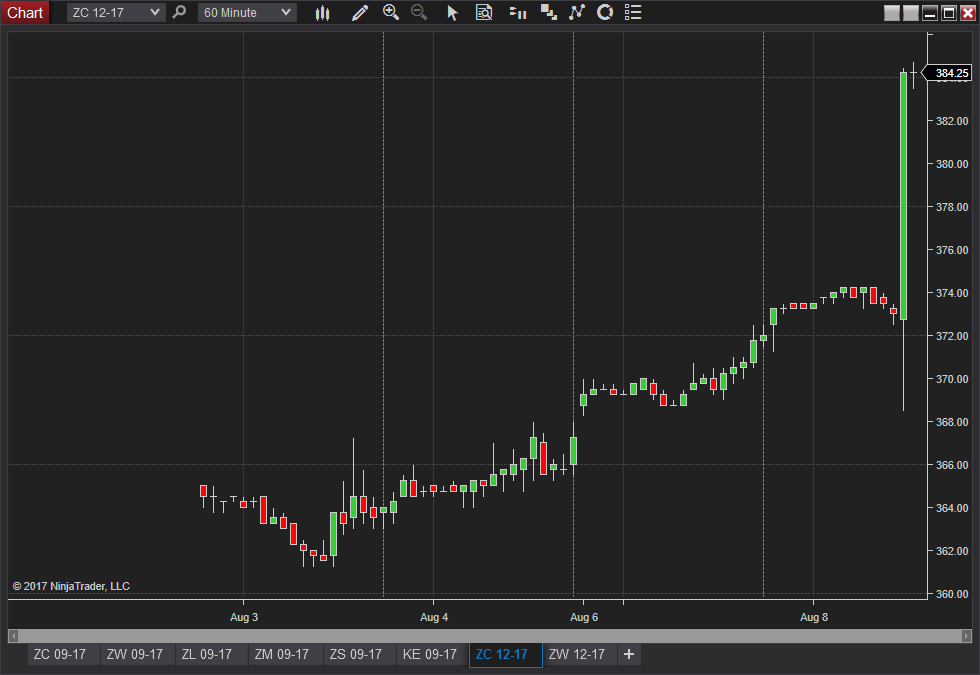Click the Aug 6 date label
This screenshot has height=675, width=980.
coord(584,617)
